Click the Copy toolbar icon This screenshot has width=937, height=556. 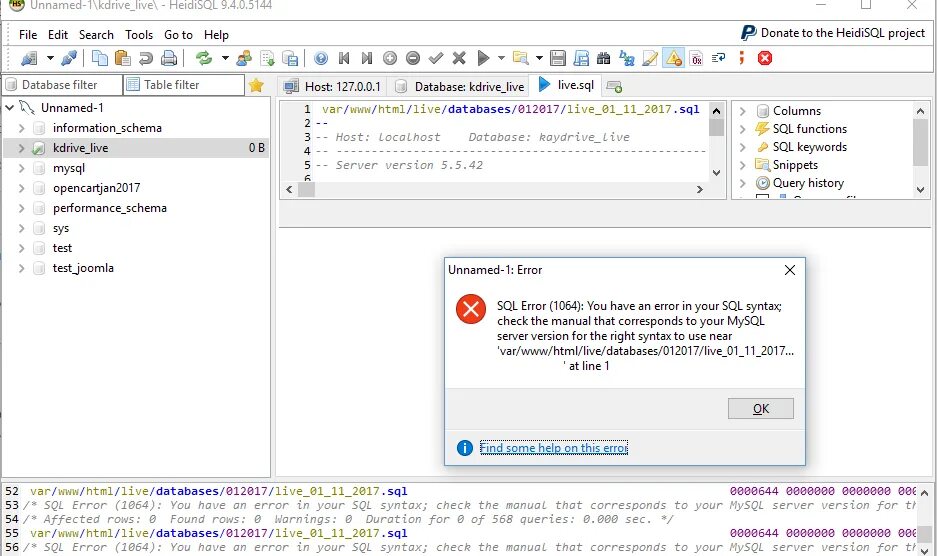(100, 58)
